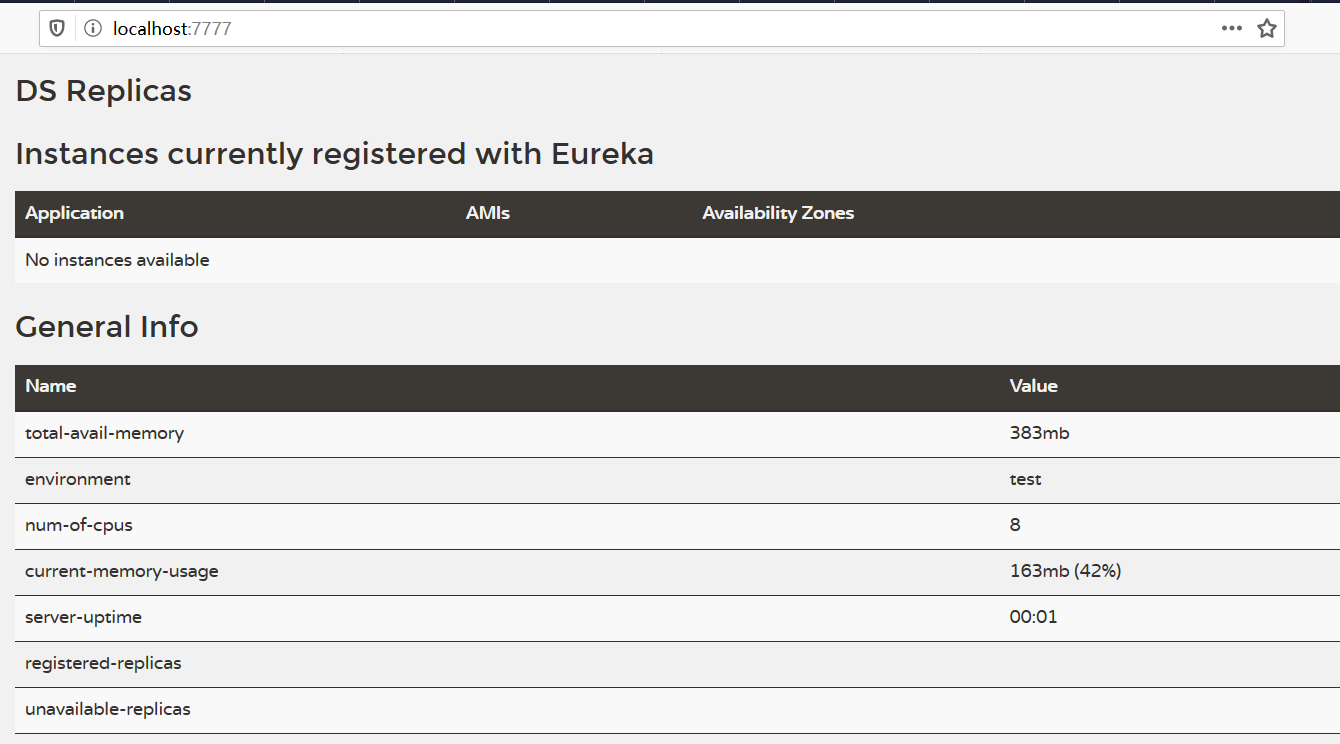The height and width of the screenshot is (744, 1340).
Task: Select the No instances available row
Action: tap(118, 260)
